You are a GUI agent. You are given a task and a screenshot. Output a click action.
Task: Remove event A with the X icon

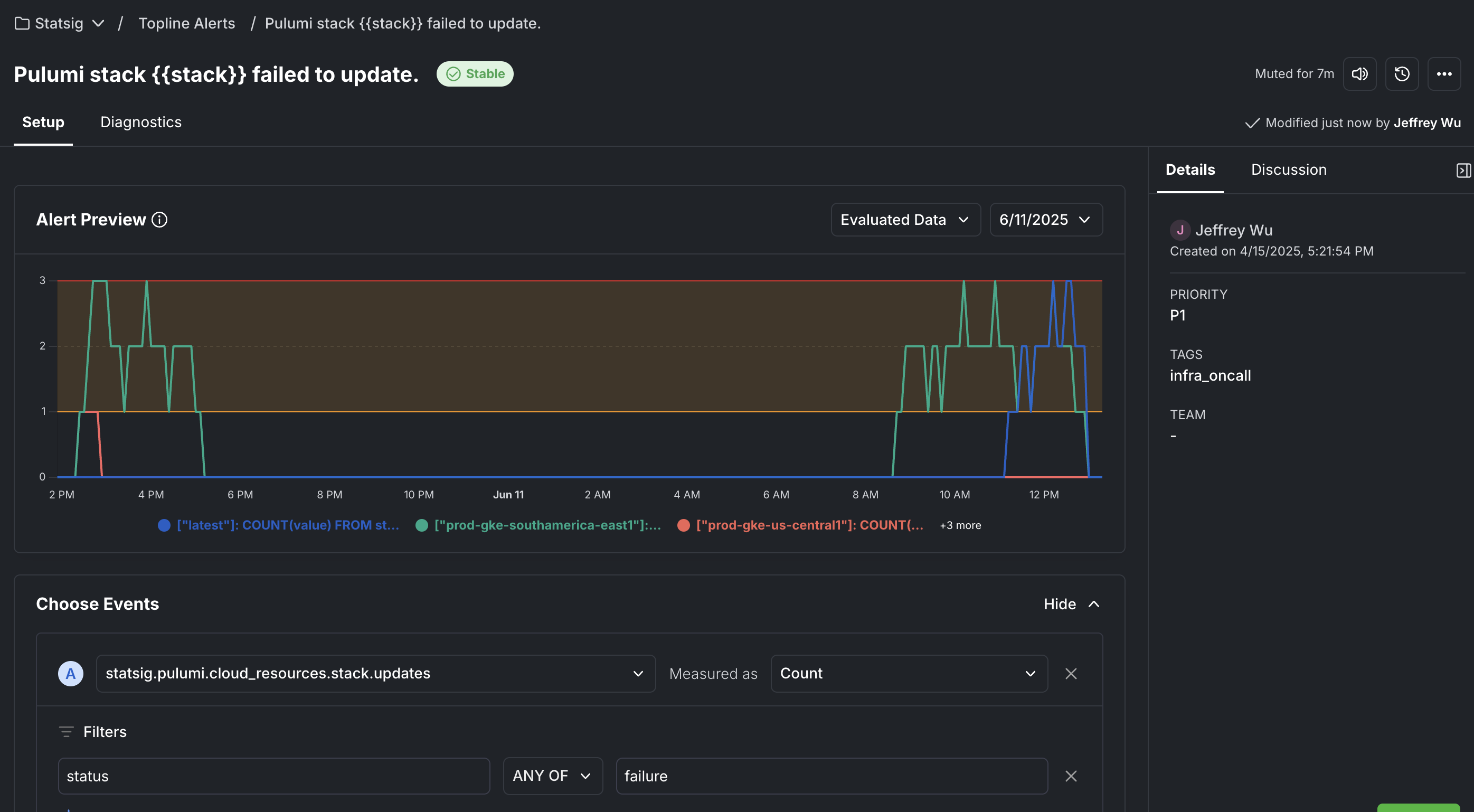point(1071,674)
